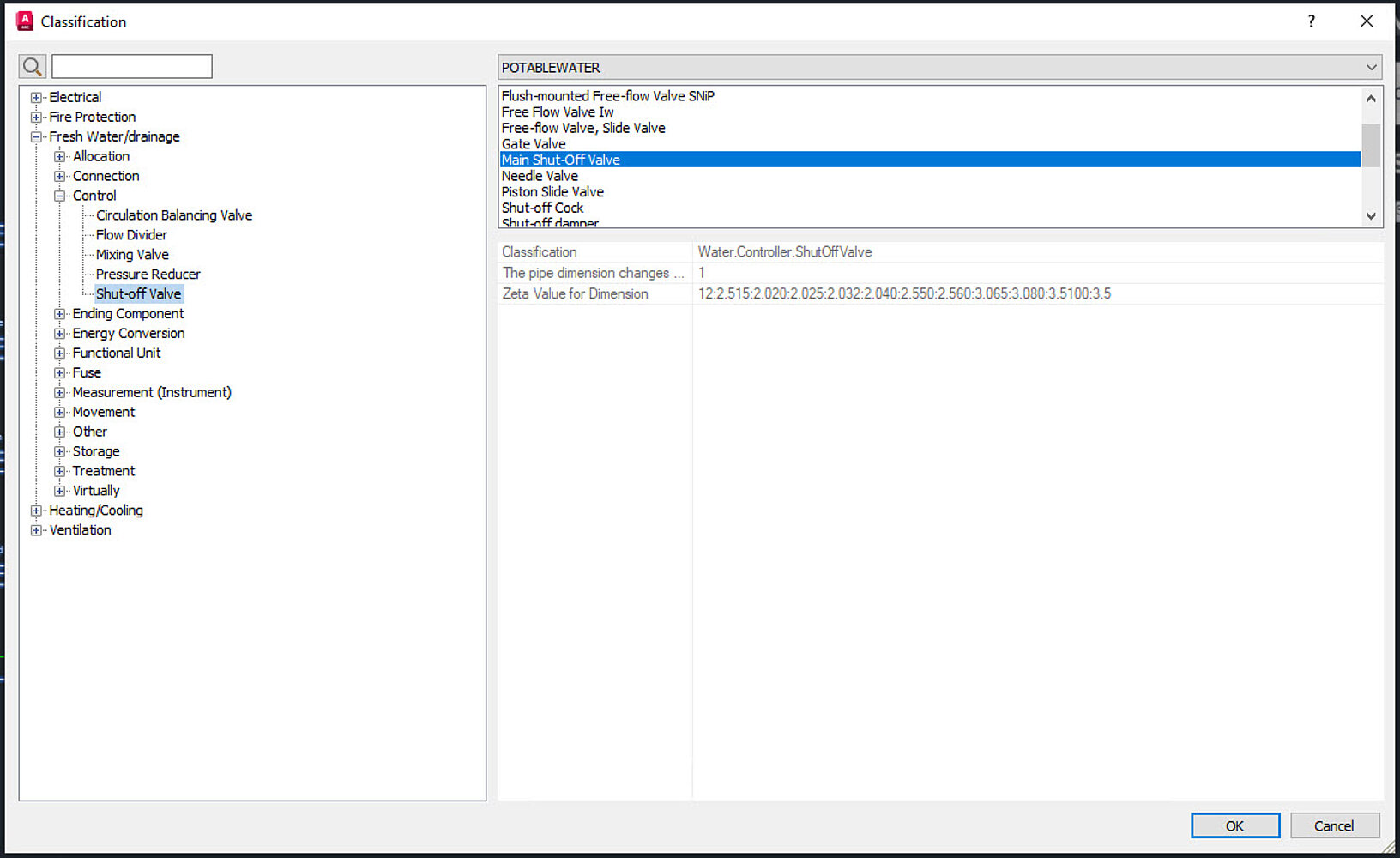Choose Needle Valve list entry
Viewport: 1400px width, 858px height.
(930, 176)
